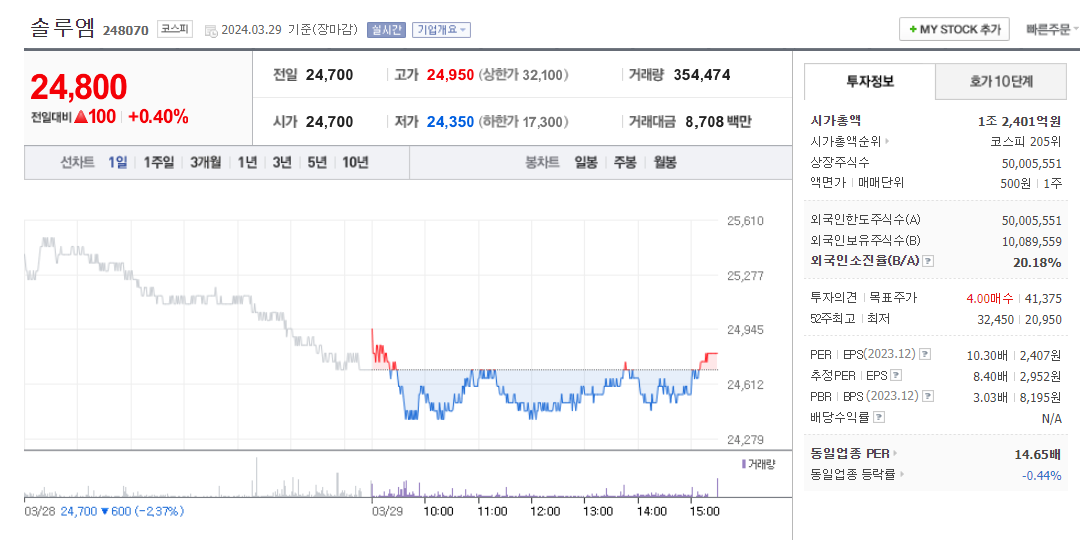Image resolution: width=1084 pixels, height=540 pixels.
Task: Click the 저가 value 24,350
Action: (451, 122)
